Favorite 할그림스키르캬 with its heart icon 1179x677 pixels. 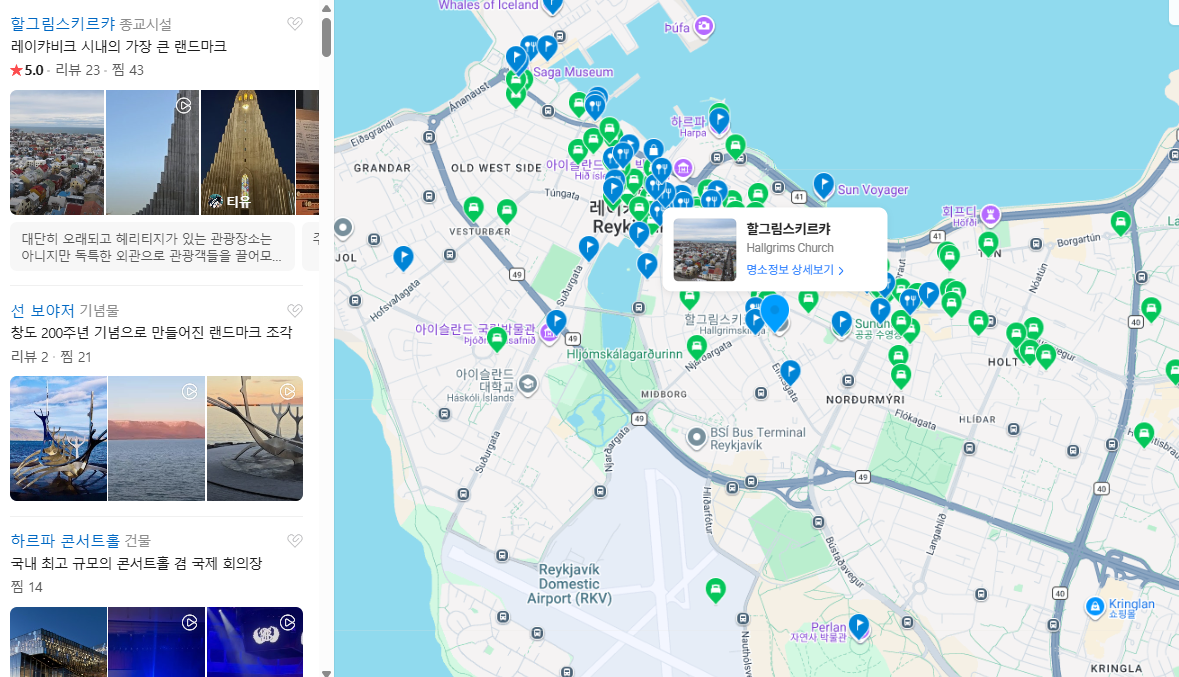pos(295,24)
